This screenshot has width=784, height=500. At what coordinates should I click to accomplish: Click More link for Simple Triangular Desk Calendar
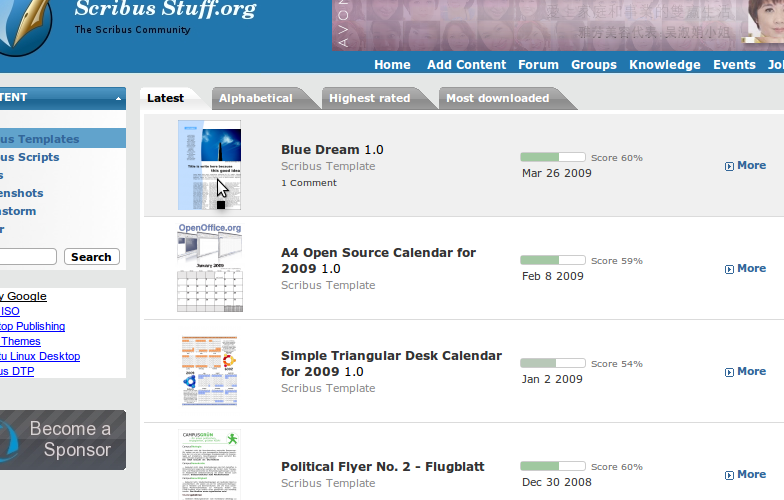point(752,372)
